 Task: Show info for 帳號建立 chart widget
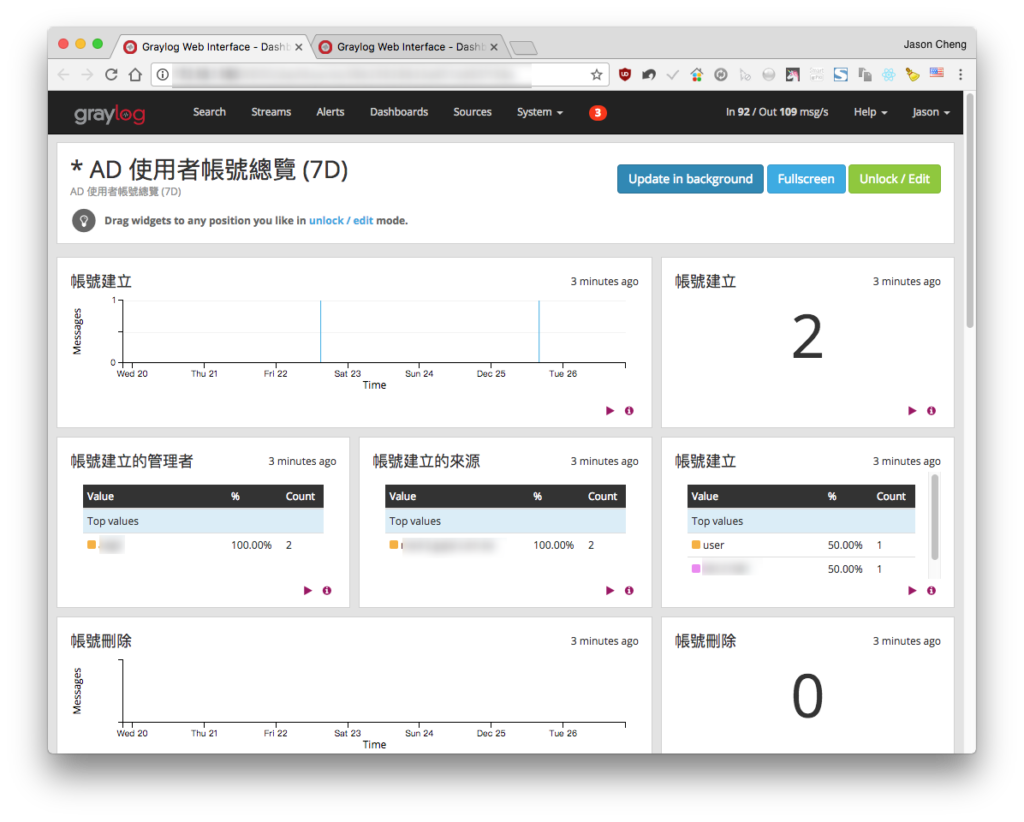(629, 411)
